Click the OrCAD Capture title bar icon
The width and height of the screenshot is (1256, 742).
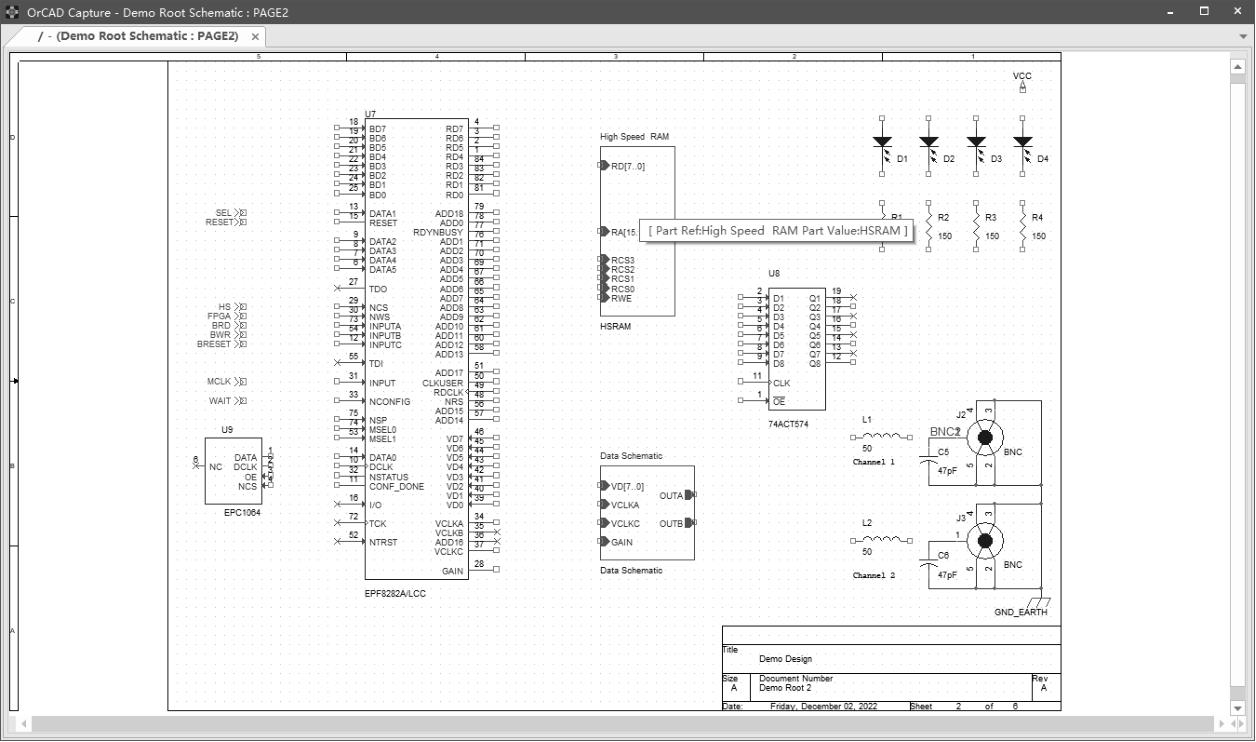[x=12, y=12]
